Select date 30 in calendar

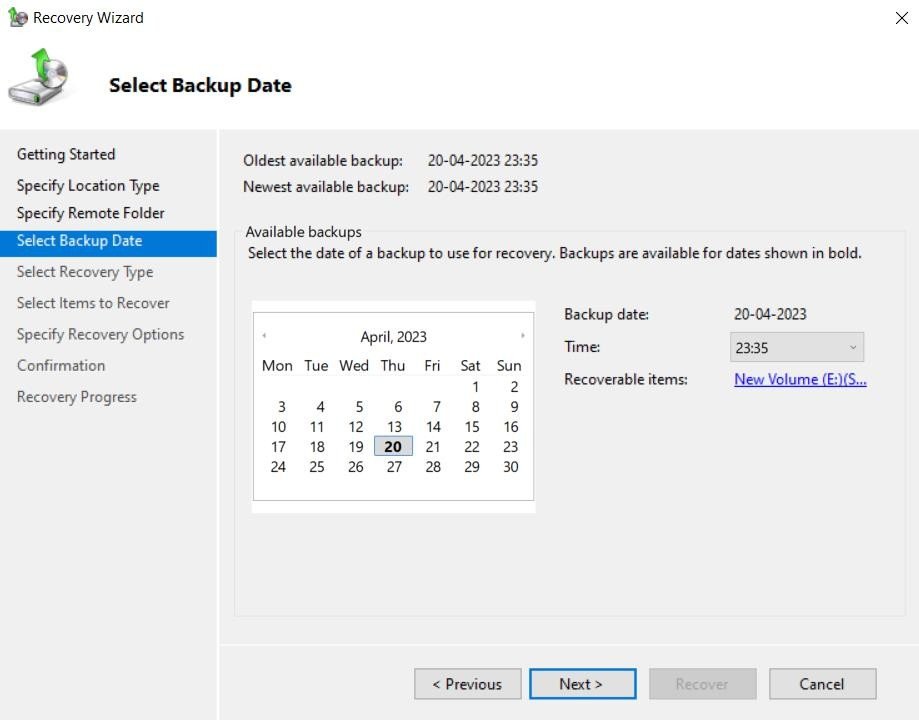(x=510, y=467)
